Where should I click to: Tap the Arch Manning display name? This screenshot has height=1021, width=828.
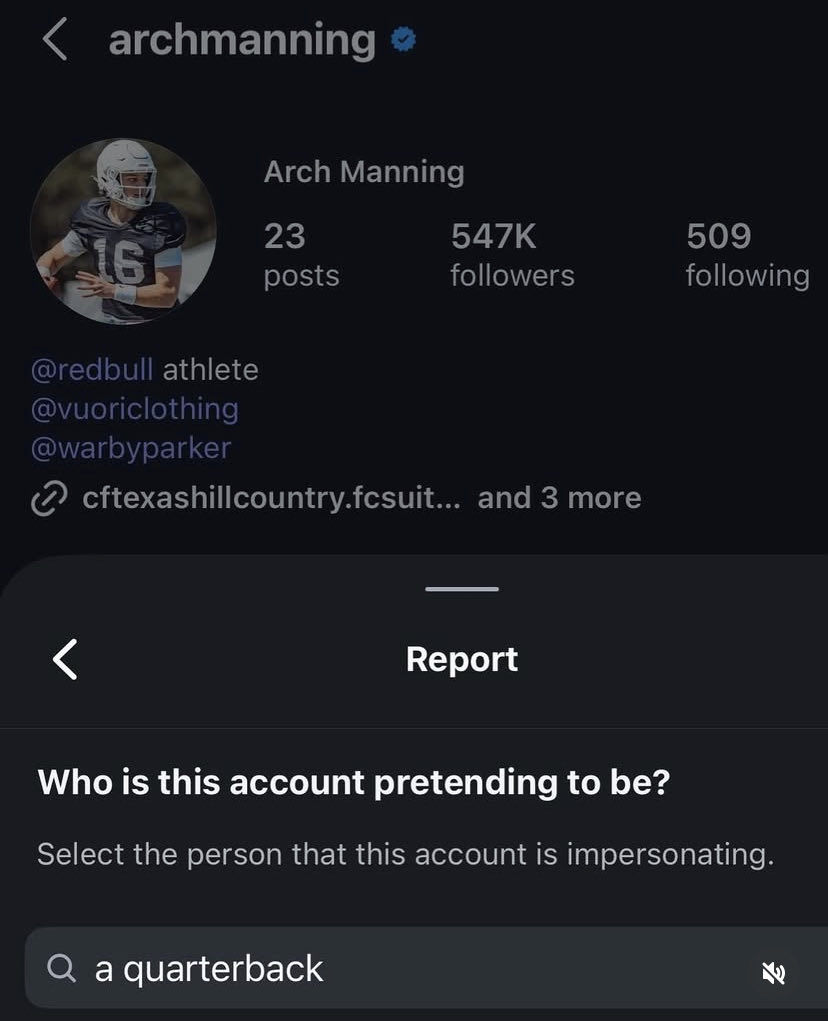pos(364,172)
